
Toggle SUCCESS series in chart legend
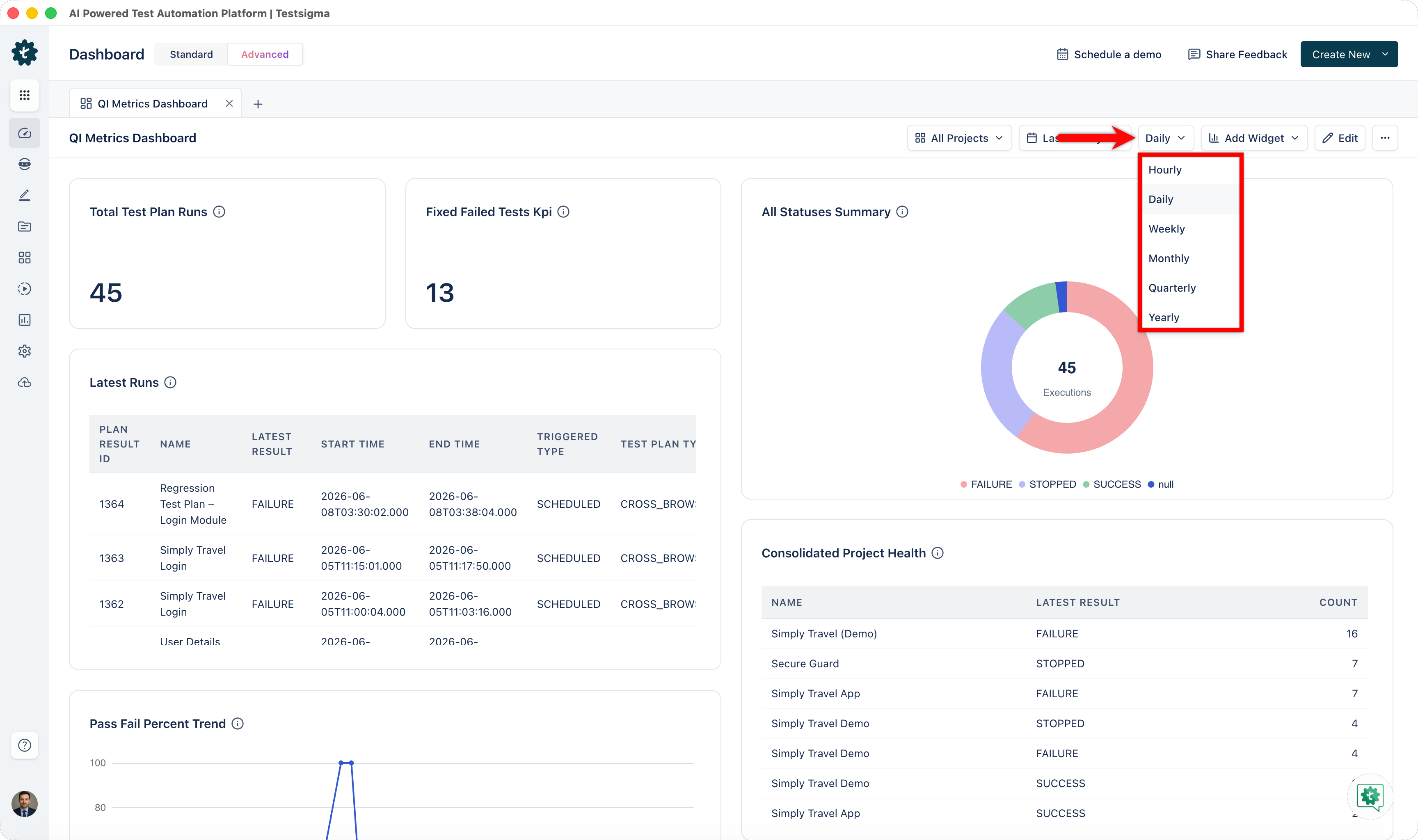coord(1112,484)
